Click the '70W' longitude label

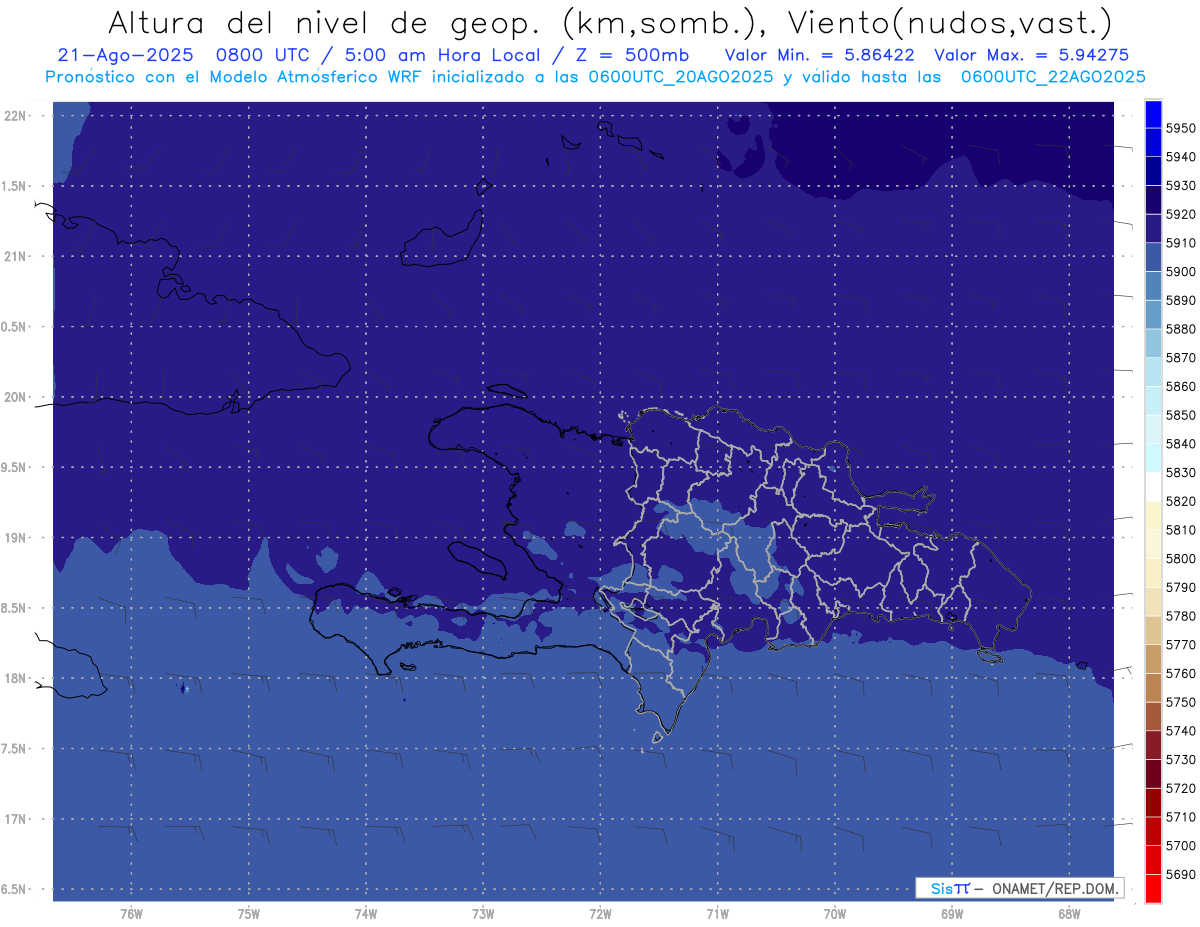834,913
